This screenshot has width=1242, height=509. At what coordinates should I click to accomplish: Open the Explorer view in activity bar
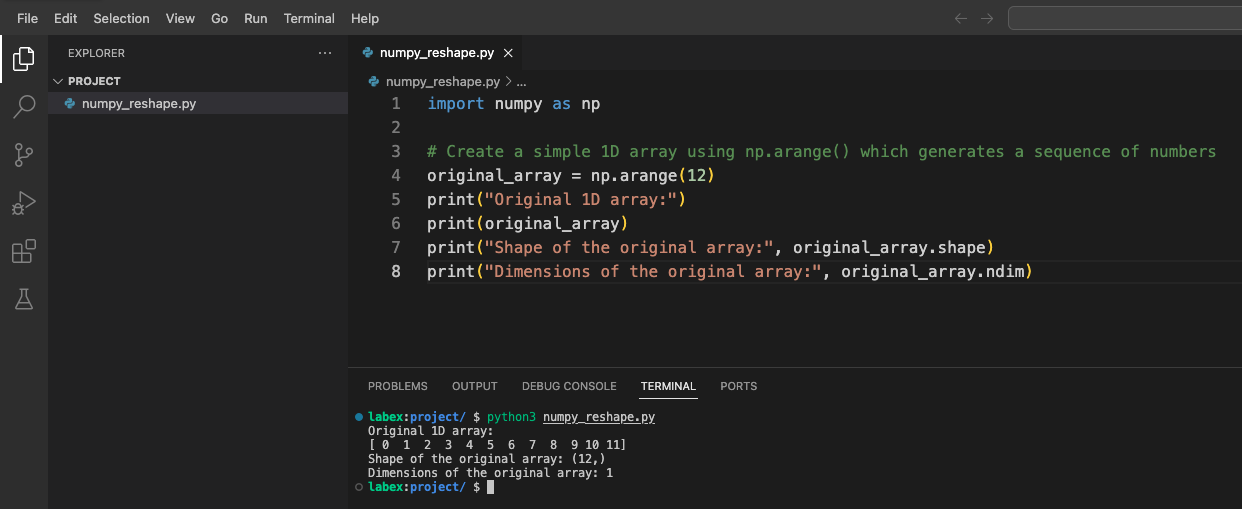pos(23,59)
